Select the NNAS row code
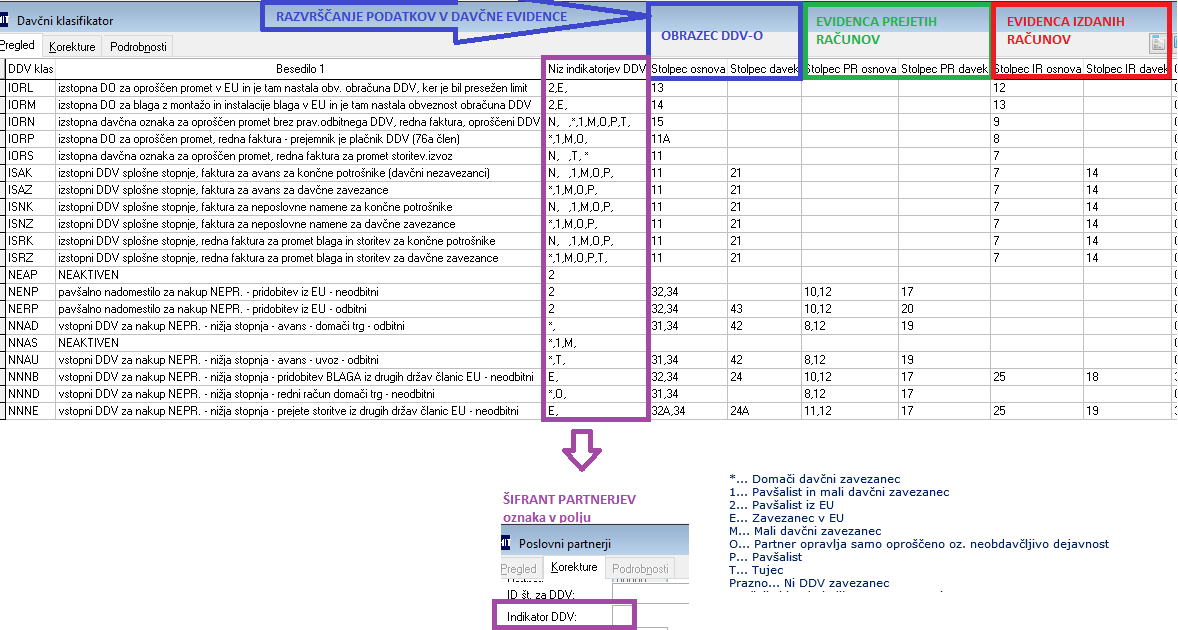The width and height of the screenshot is (1178, 630). pos(23,343)
